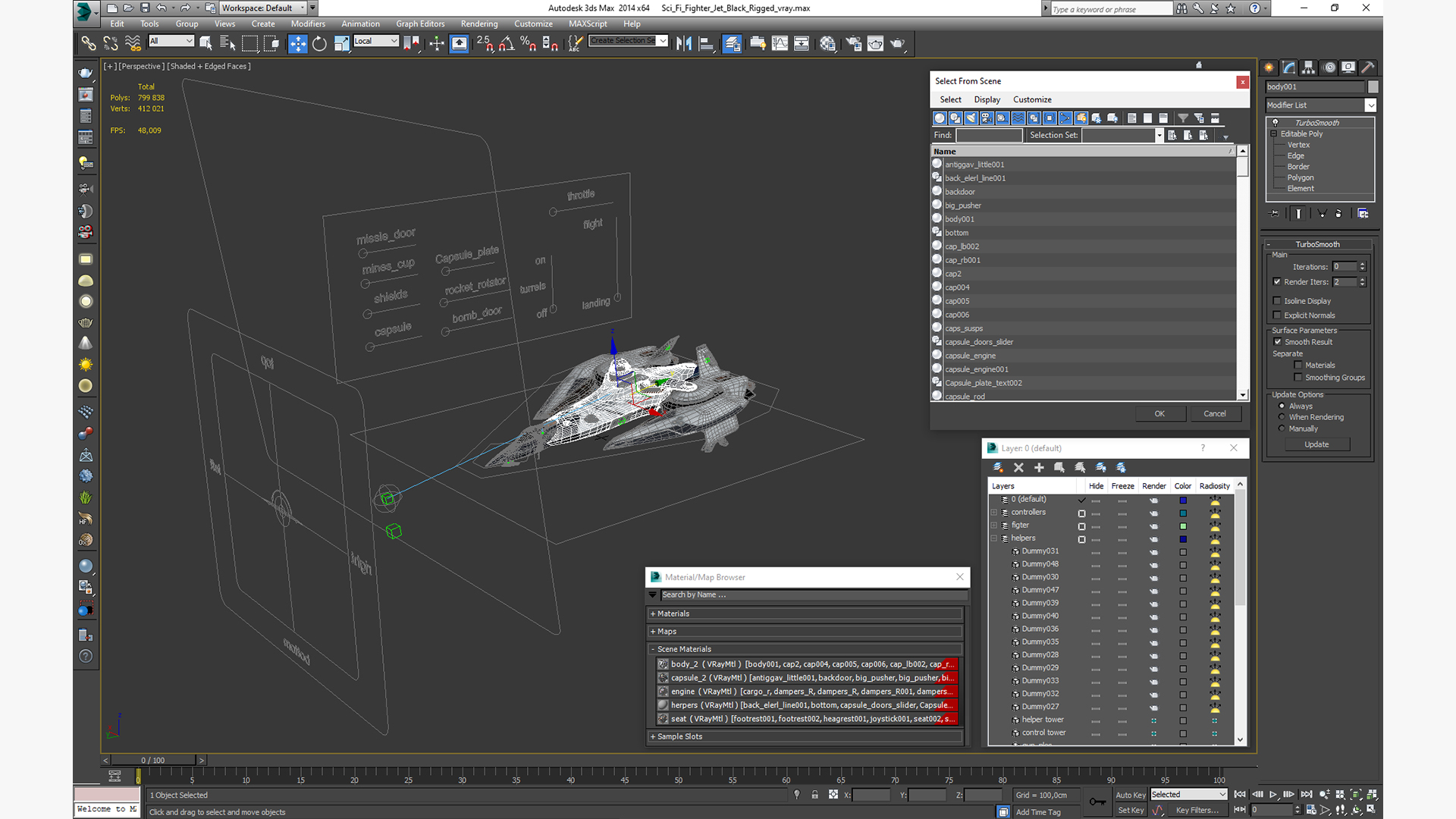1456x819 pixels.
Task: Open the Motion command panel tab
Action: [1329, 67]
